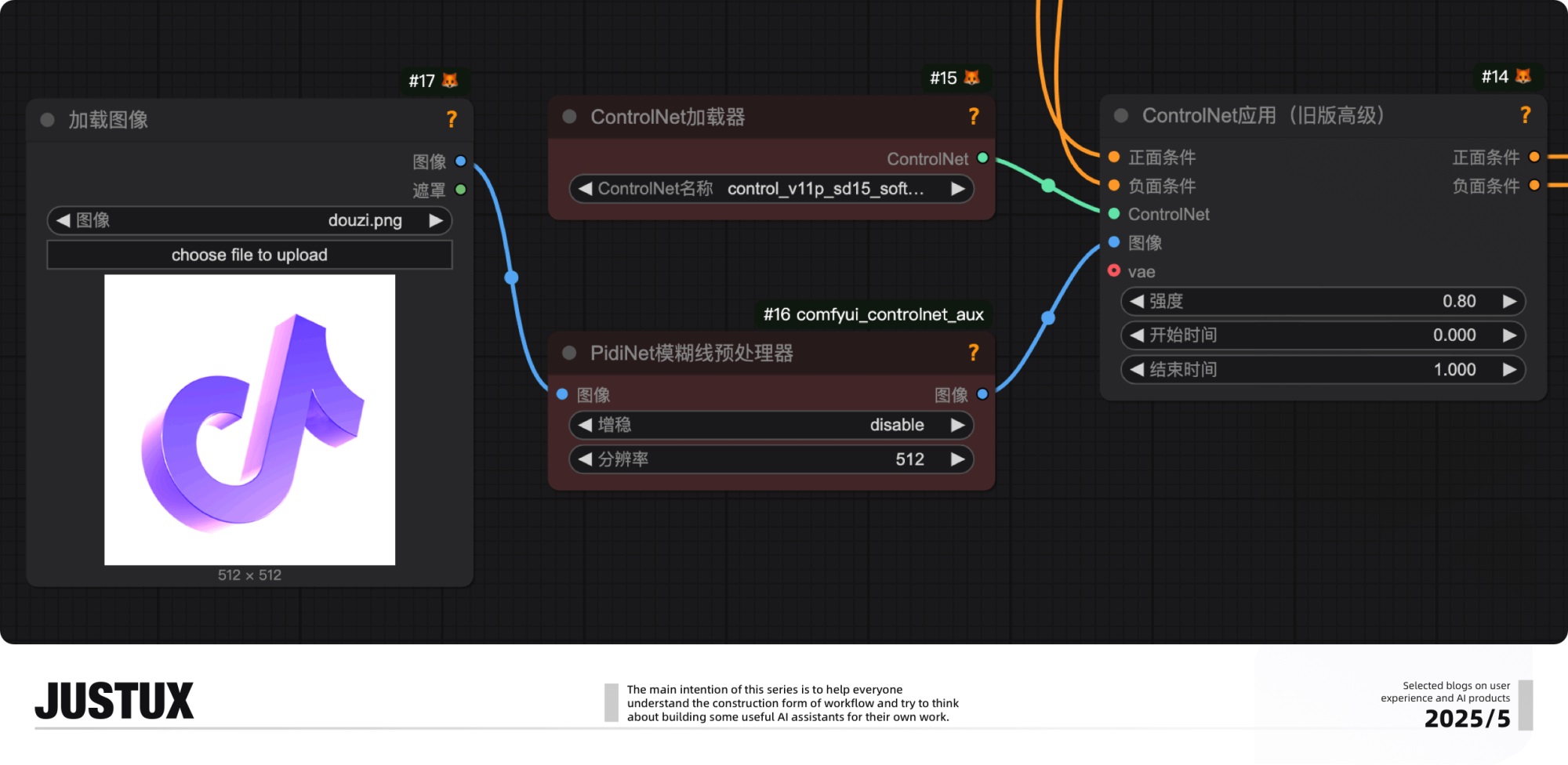Click the JUSTUX logo
The height and width of the screenshot is (765, 1568).
click(114, 700)
